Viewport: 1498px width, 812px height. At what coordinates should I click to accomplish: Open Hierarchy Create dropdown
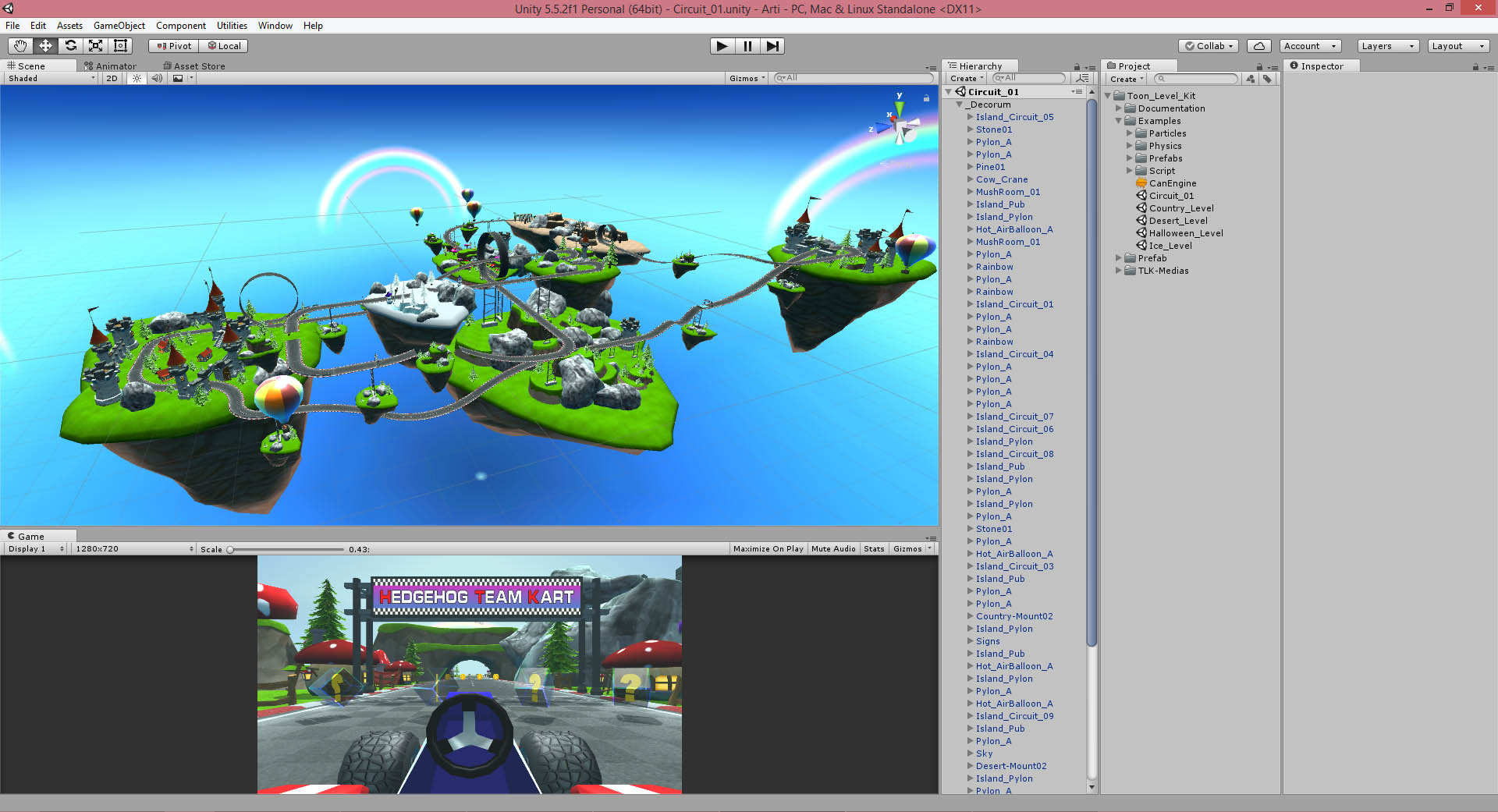click(x=967, y=79)
